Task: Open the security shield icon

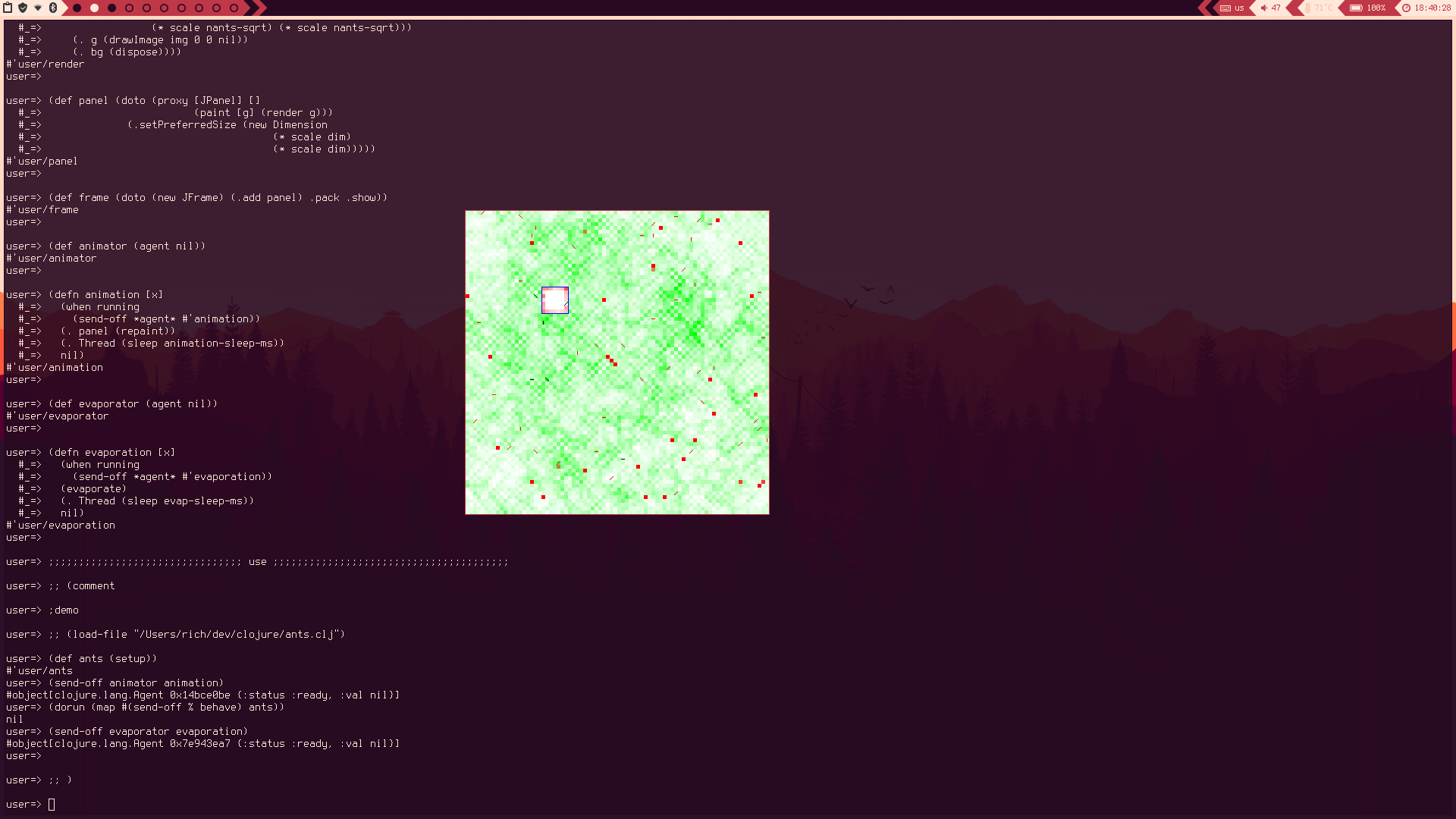Action: tap(22, 8)
